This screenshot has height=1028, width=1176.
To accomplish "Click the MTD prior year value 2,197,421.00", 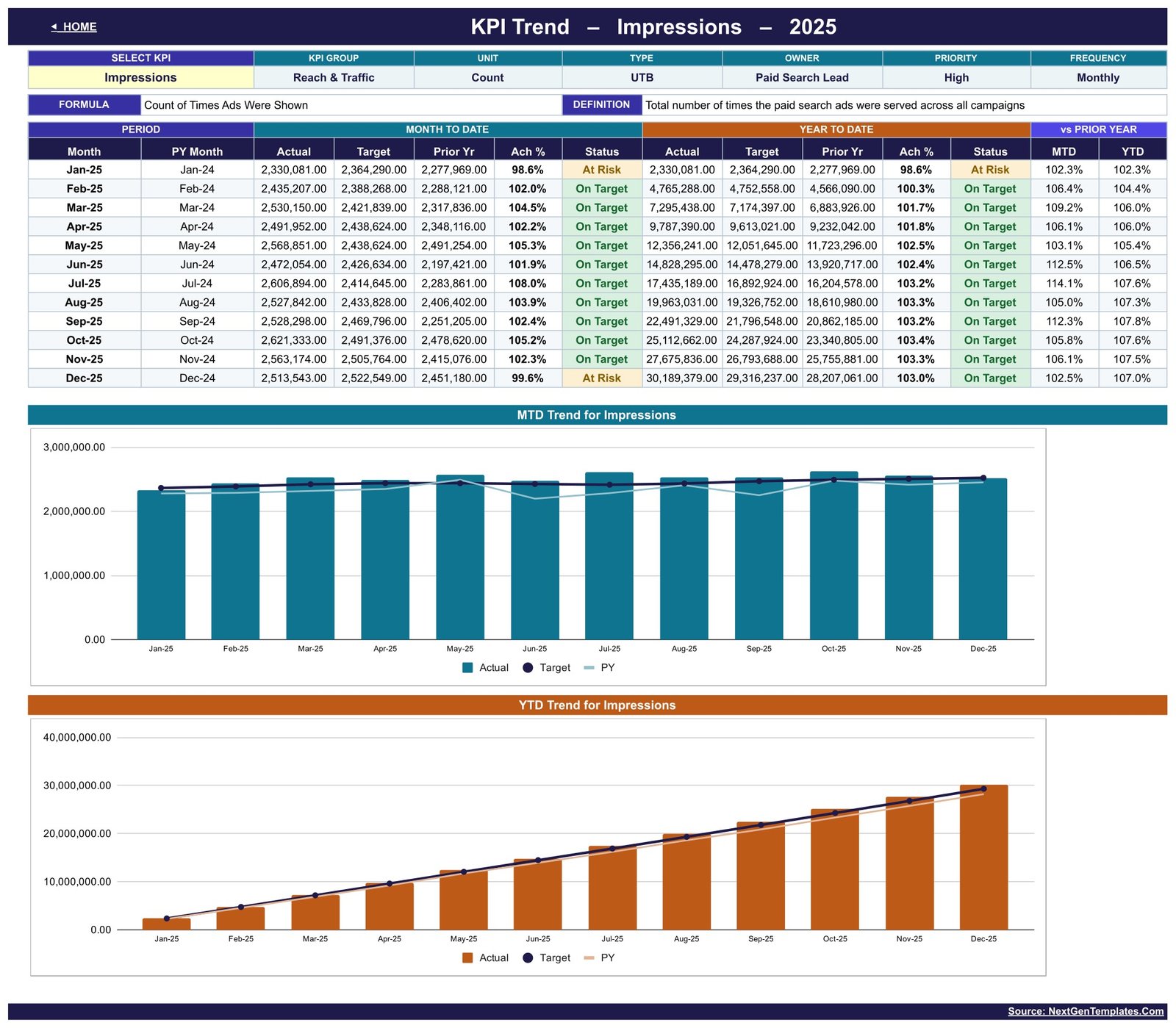I will 453,265.
